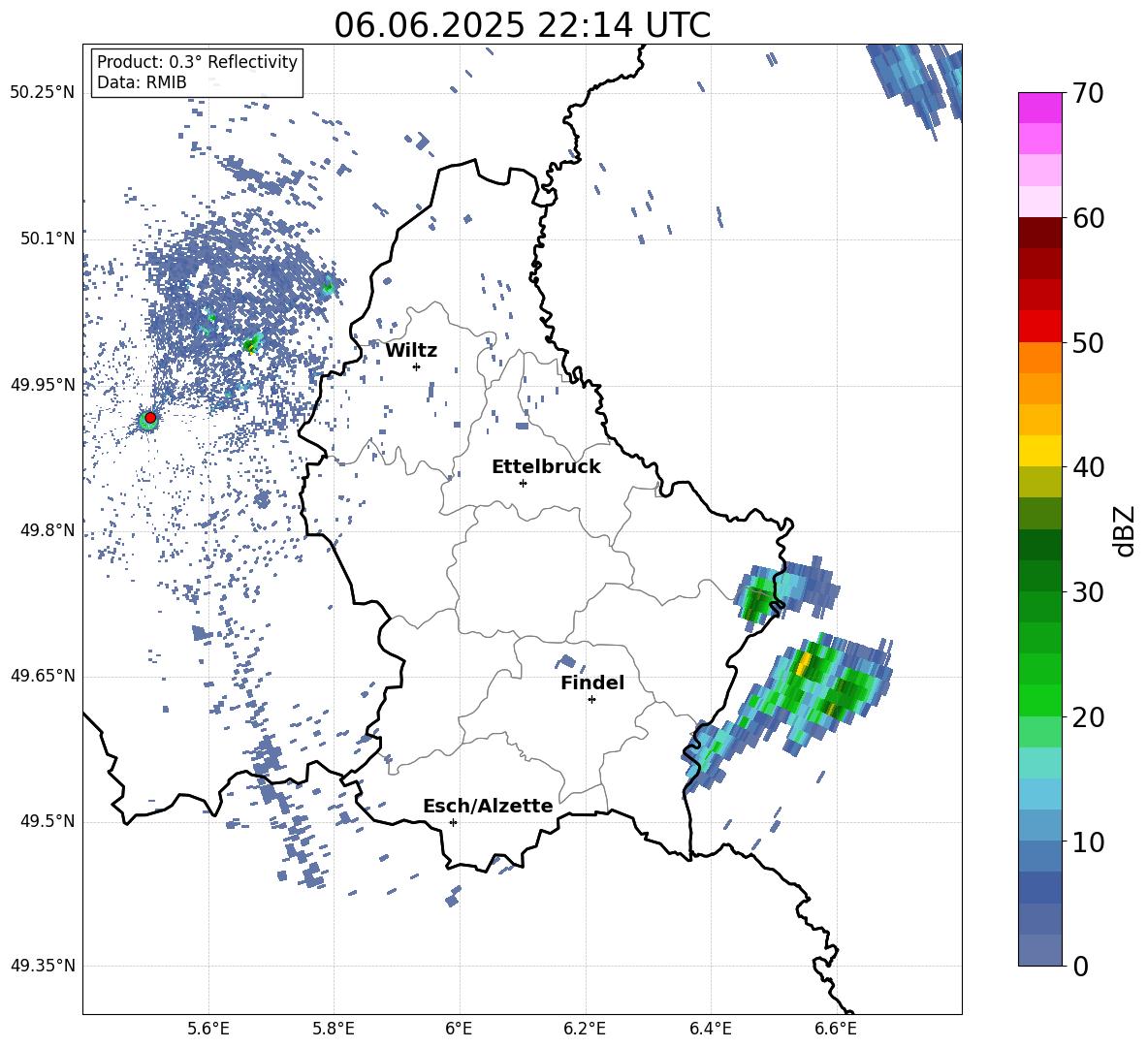Click the Ettelbruck city label
The height and width of the screenshot is (1048, 1148).
(546, 467)
